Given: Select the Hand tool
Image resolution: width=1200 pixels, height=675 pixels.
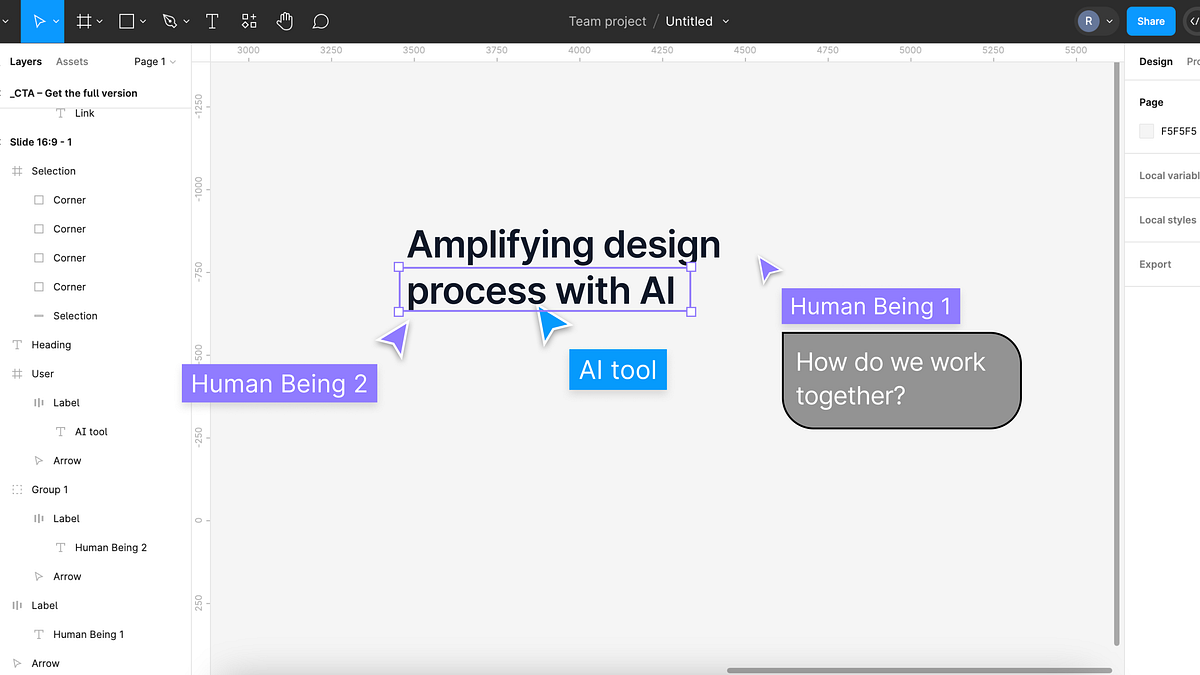Looking at the screenshot, I should point(284,20).
